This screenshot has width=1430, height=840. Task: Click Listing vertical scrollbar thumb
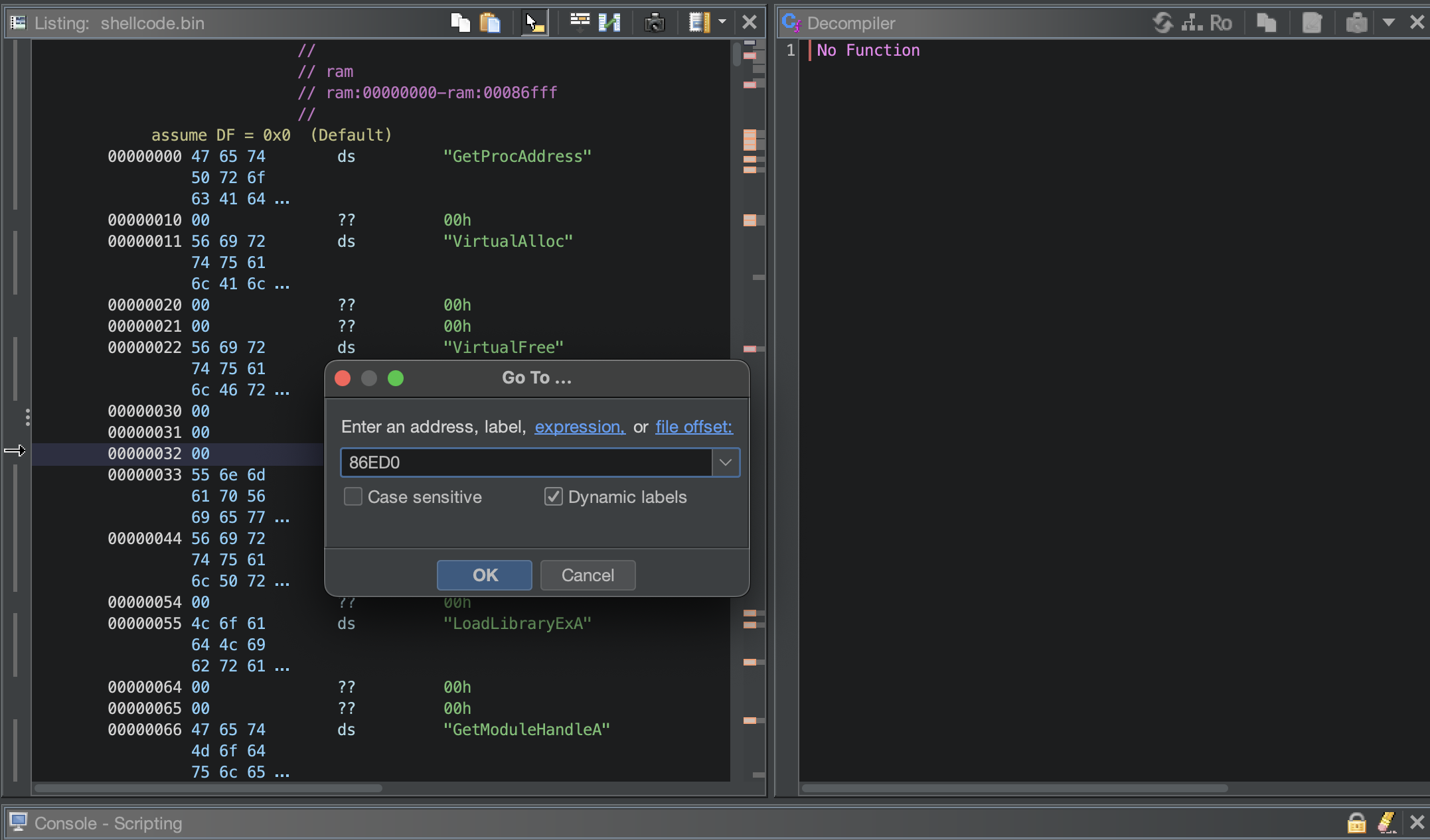click(736, 54)
